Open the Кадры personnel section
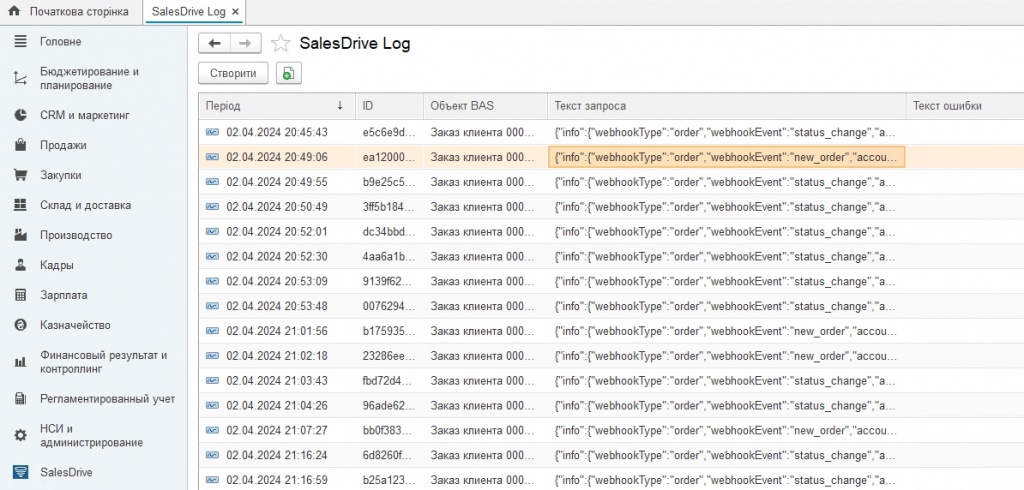The width and height of the screenshot is (1024, 490). [x=56, y=265]
